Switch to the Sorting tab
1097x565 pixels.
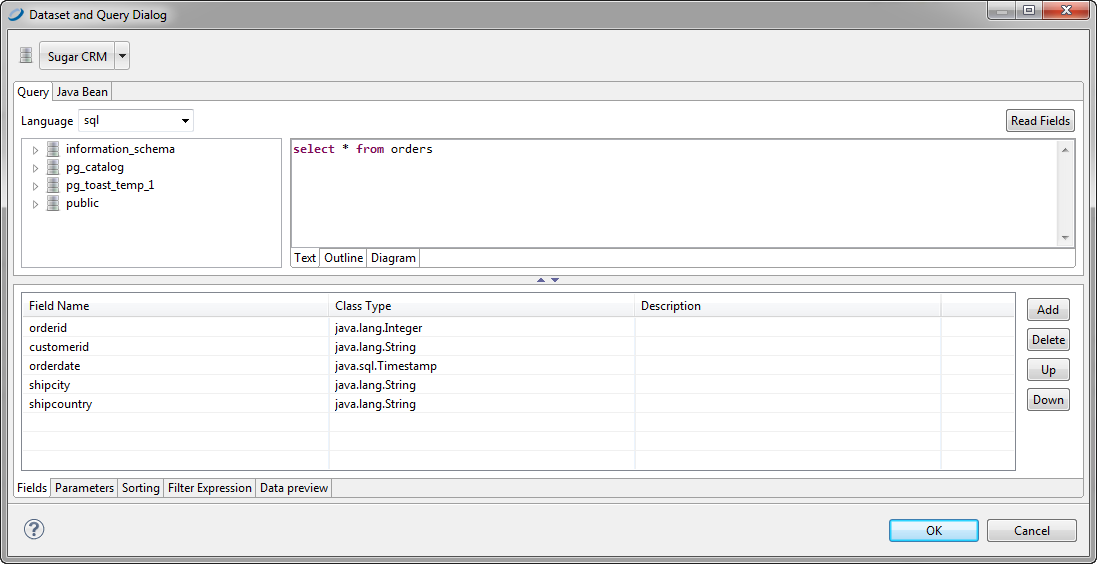pos(141,488)
